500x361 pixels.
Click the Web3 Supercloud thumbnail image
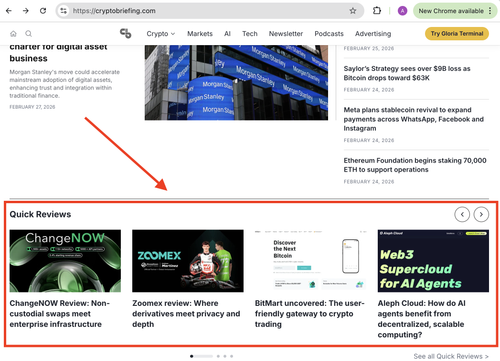[x=433, y=261]
